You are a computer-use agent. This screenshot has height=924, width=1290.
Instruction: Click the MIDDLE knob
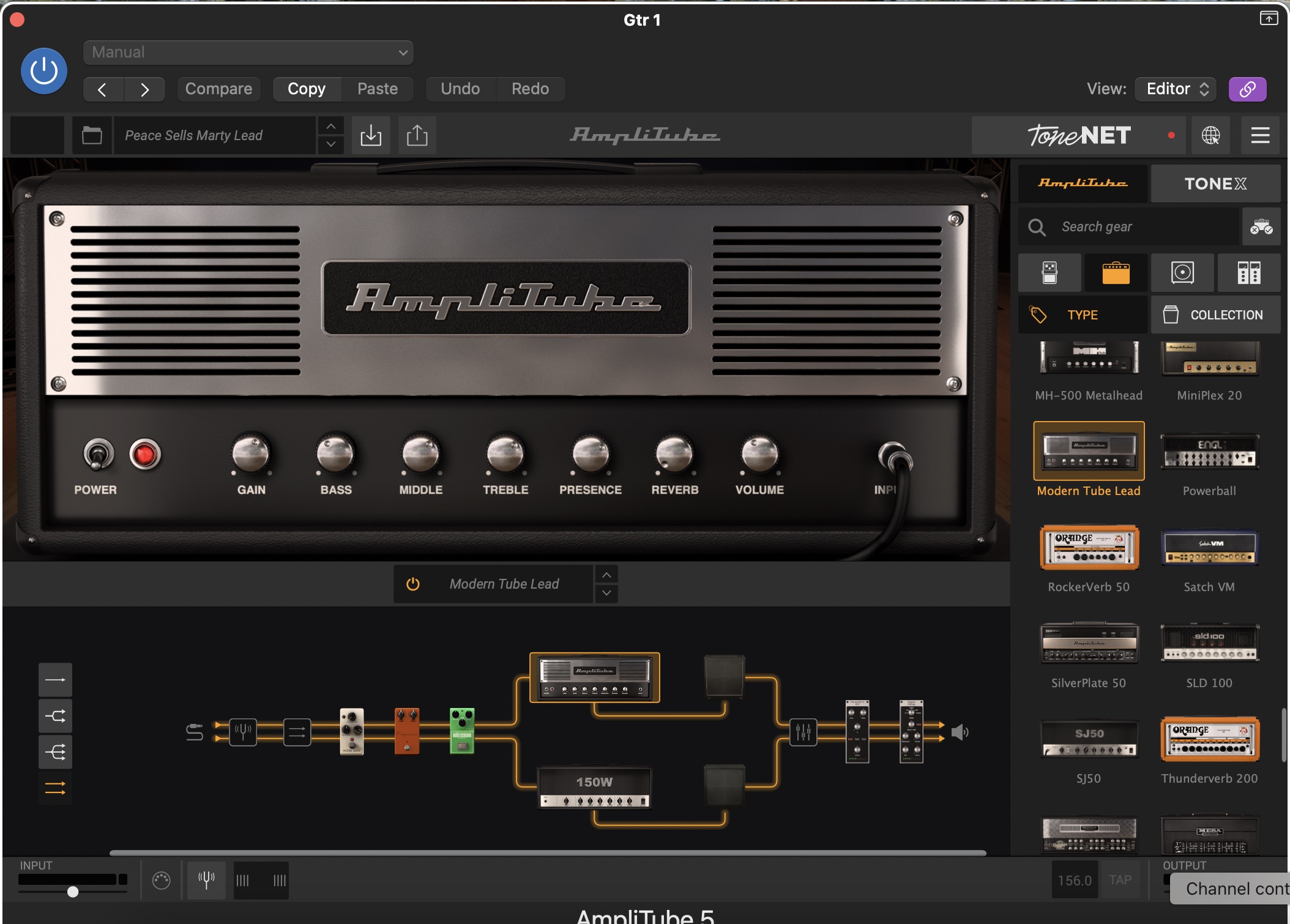coord(420,453)
